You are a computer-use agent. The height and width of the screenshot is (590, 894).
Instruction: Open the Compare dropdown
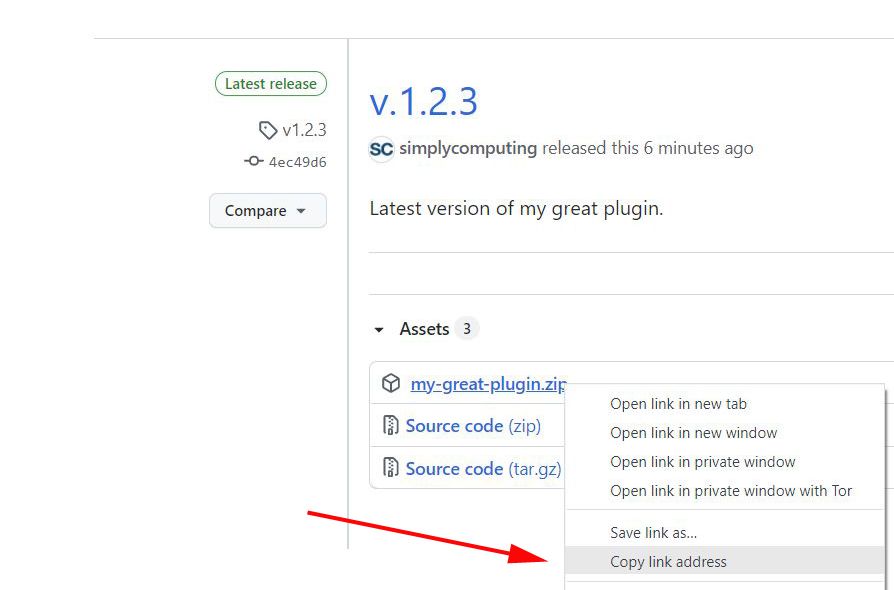(268, 210)
